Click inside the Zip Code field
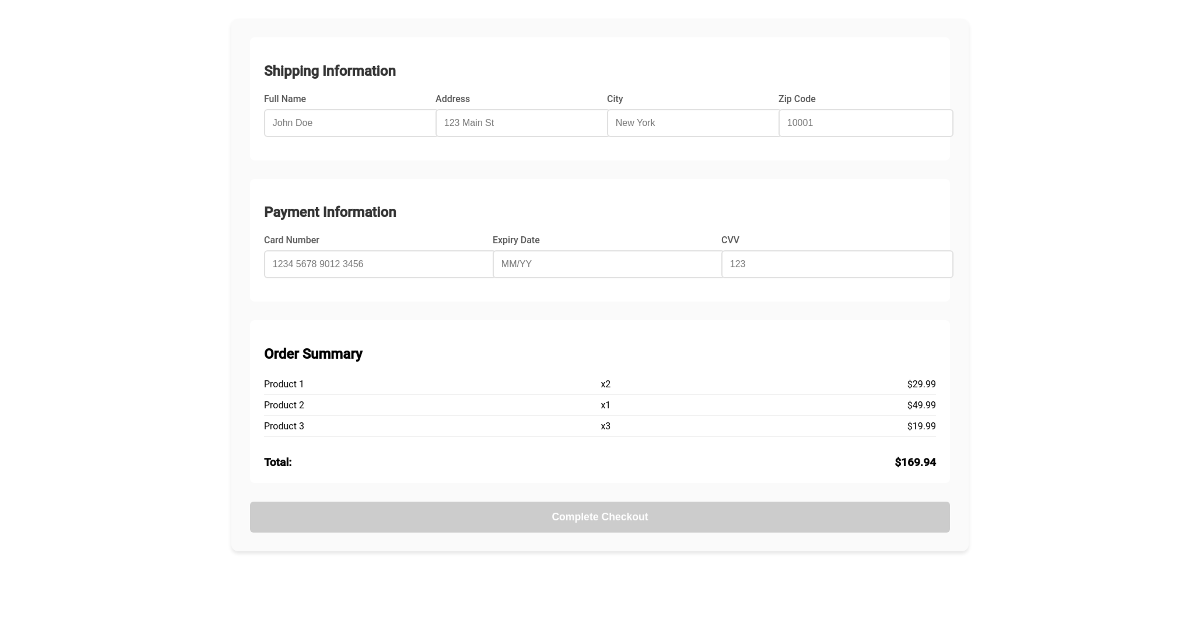 click(x=865, y=122)
